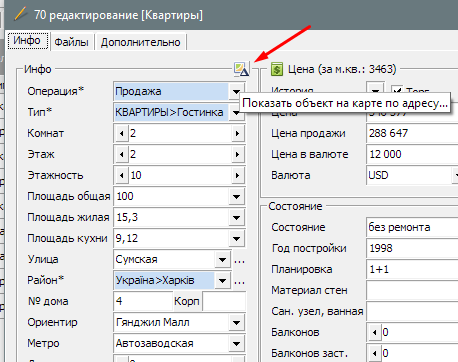
Task: Expand the Операция dropdown showing Продажа
Action: 236,92
